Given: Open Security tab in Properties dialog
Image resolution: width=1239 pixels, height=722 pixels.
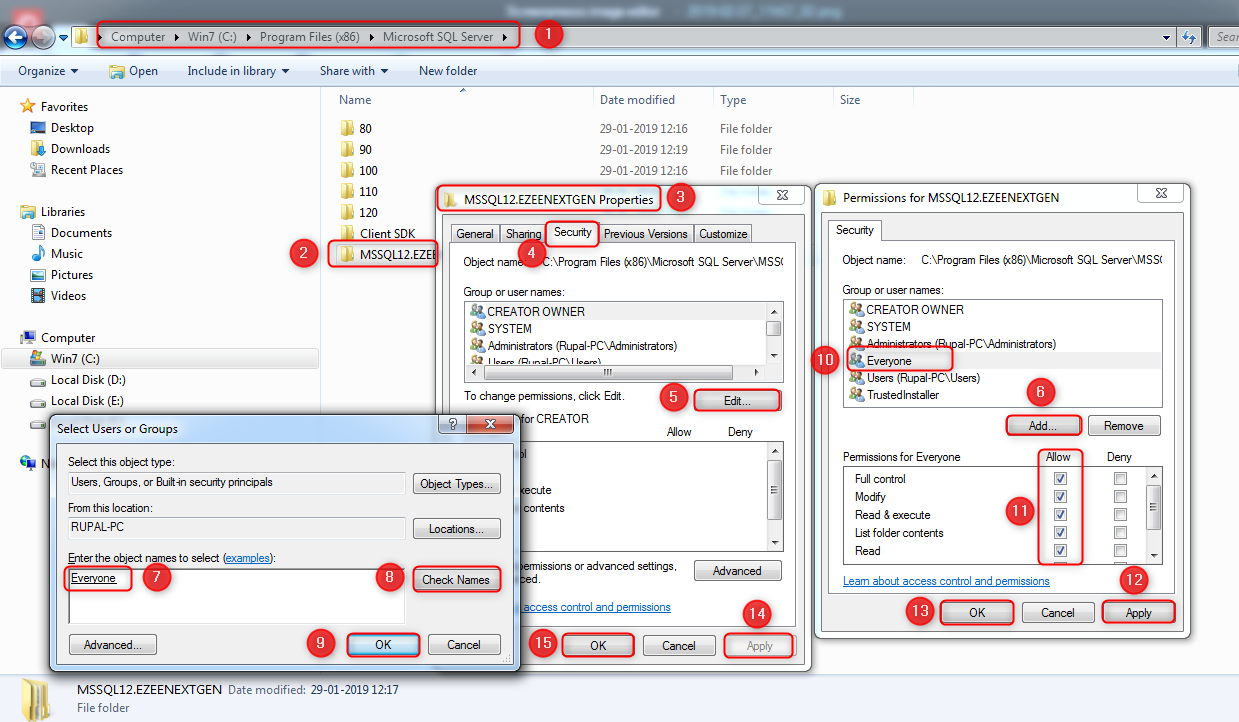Looking at the screenshot, I should [572, 232].
